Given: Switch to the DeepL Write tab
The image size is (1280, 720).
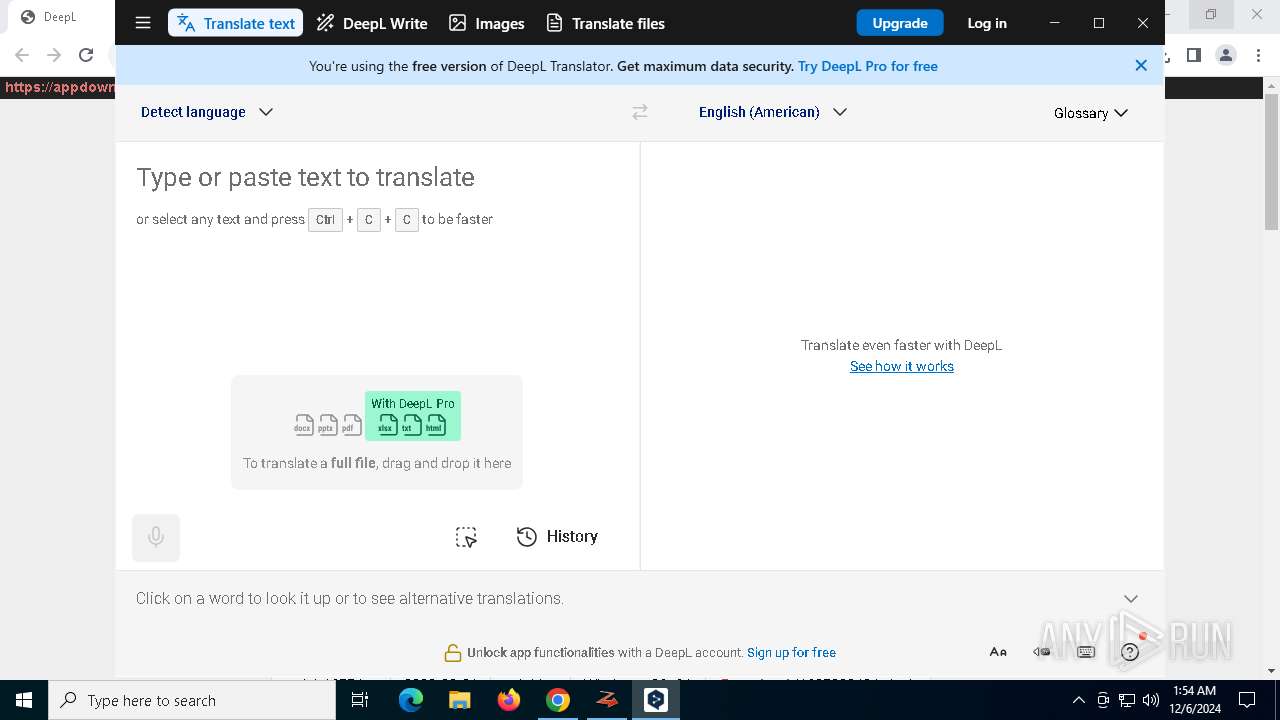Looking at the screenshot, I should point(372,23).
